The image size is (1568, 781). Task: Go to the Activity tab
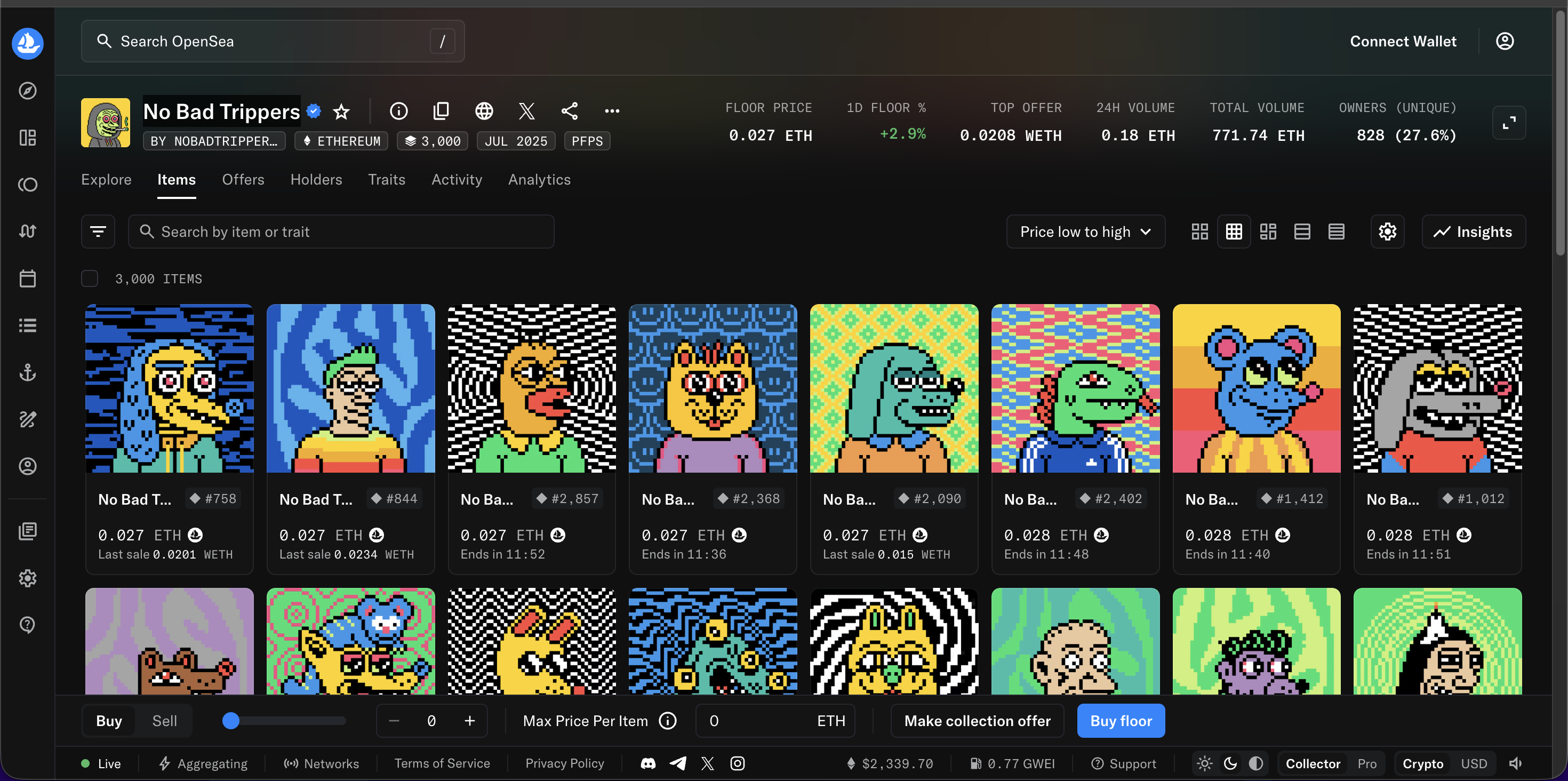pos(457,180)
